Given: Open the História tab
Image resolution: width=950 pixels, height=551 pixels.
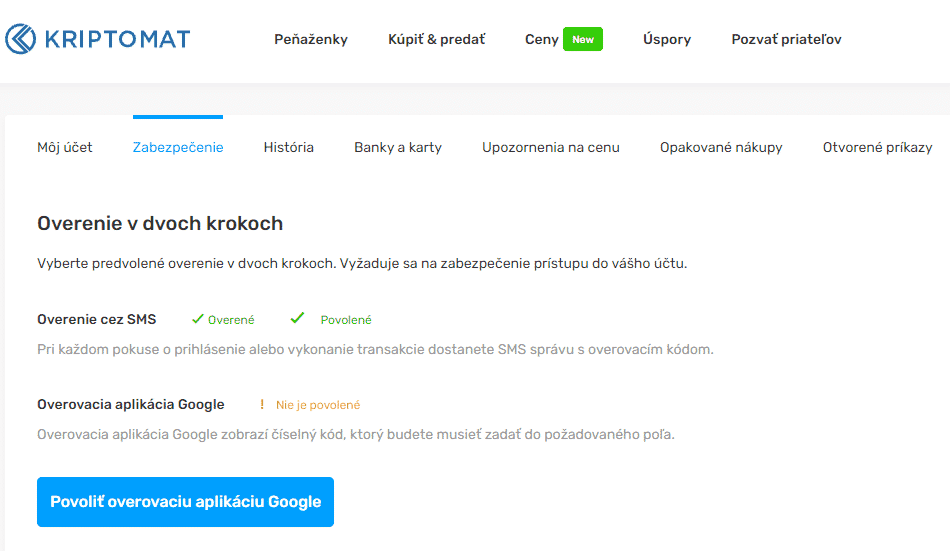Looking at the screenshot, I should click(289, 147).
